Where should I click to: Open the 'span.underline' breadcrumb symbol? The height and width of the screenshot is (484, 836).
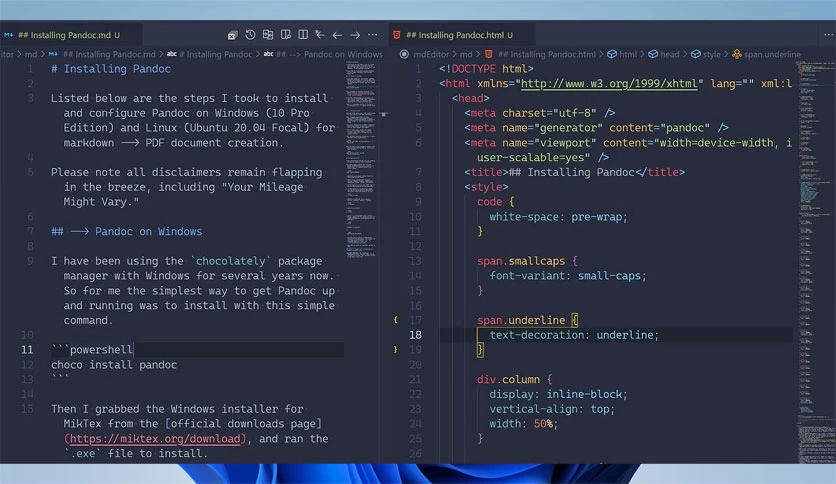click(772, 54)
